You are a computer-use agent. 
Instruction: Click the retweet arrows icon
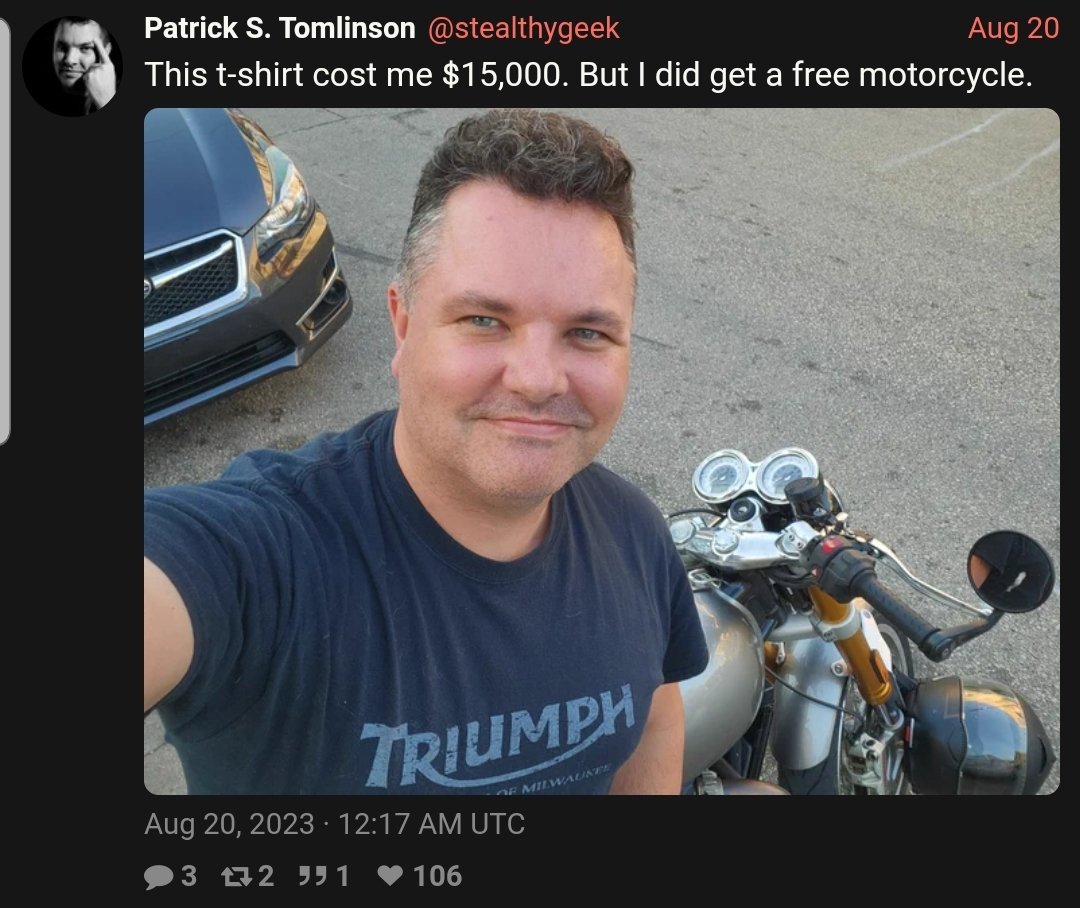pyautogui.click(x=238, y=876)
